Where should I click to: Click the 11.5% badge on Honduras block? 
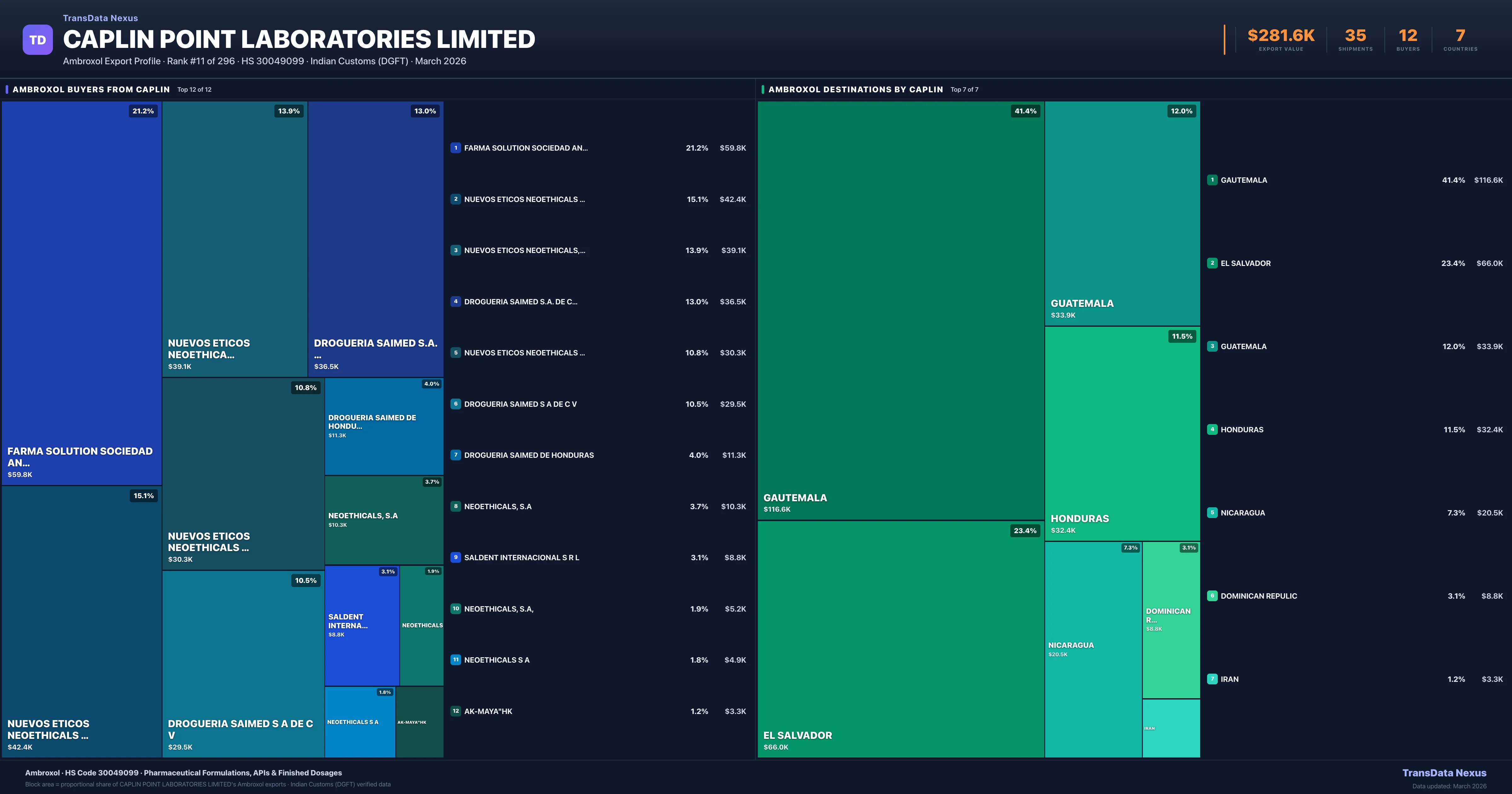pyautogui.click(x=1182, y=337)
